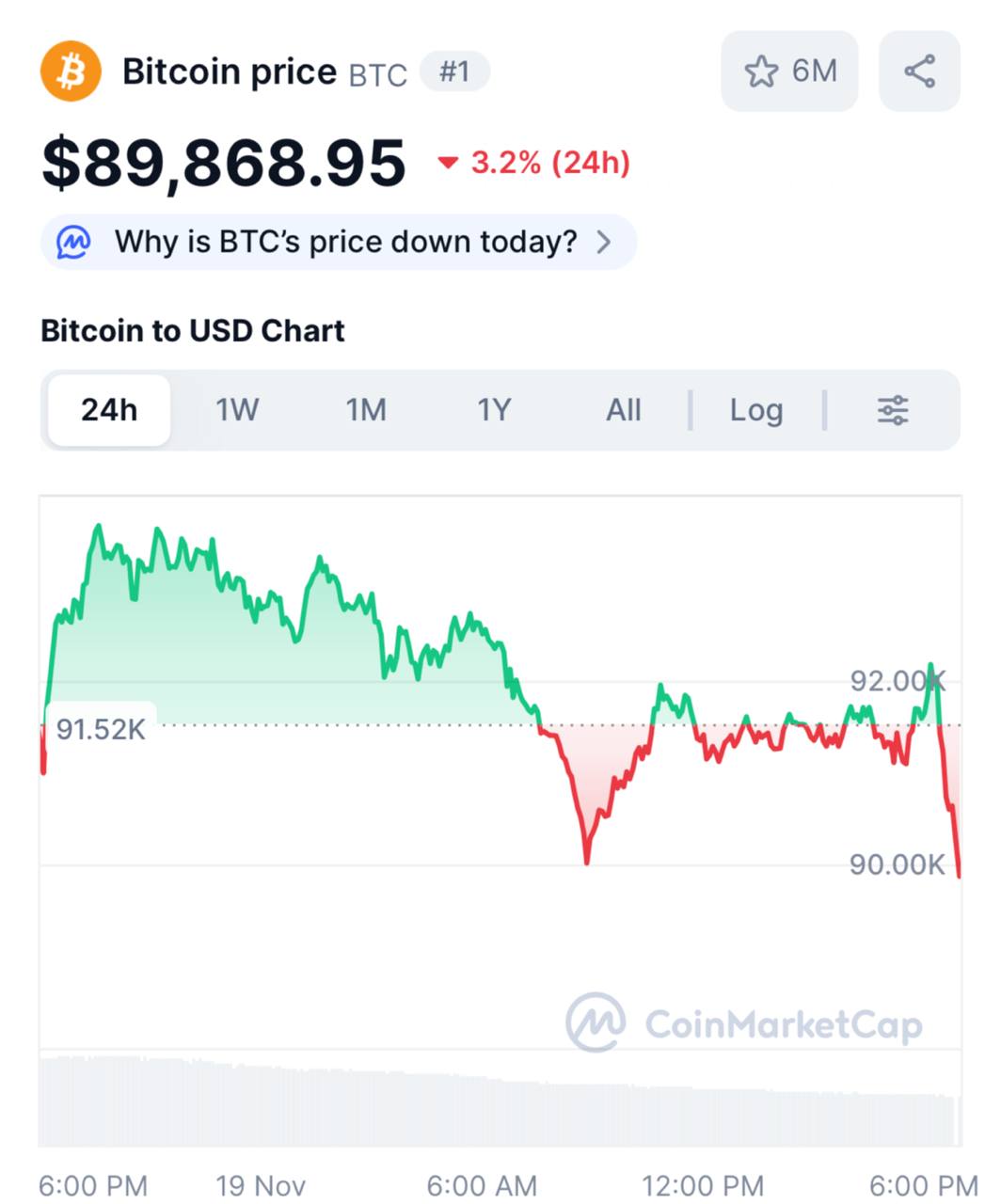Open chart settings sliders icon
This screenshot has height=1204, width=1001.
pyautogui.click(x=892, y=410)
